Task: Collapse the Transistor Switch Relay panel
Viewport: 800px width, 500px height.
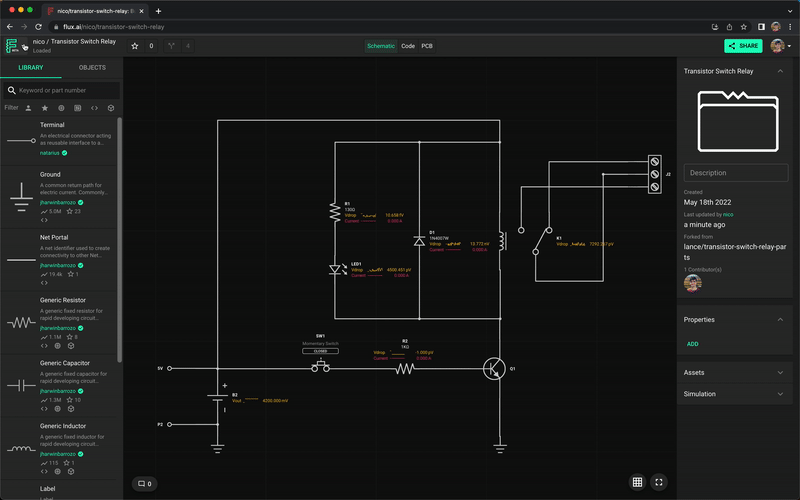Action: tap(780, 71)
